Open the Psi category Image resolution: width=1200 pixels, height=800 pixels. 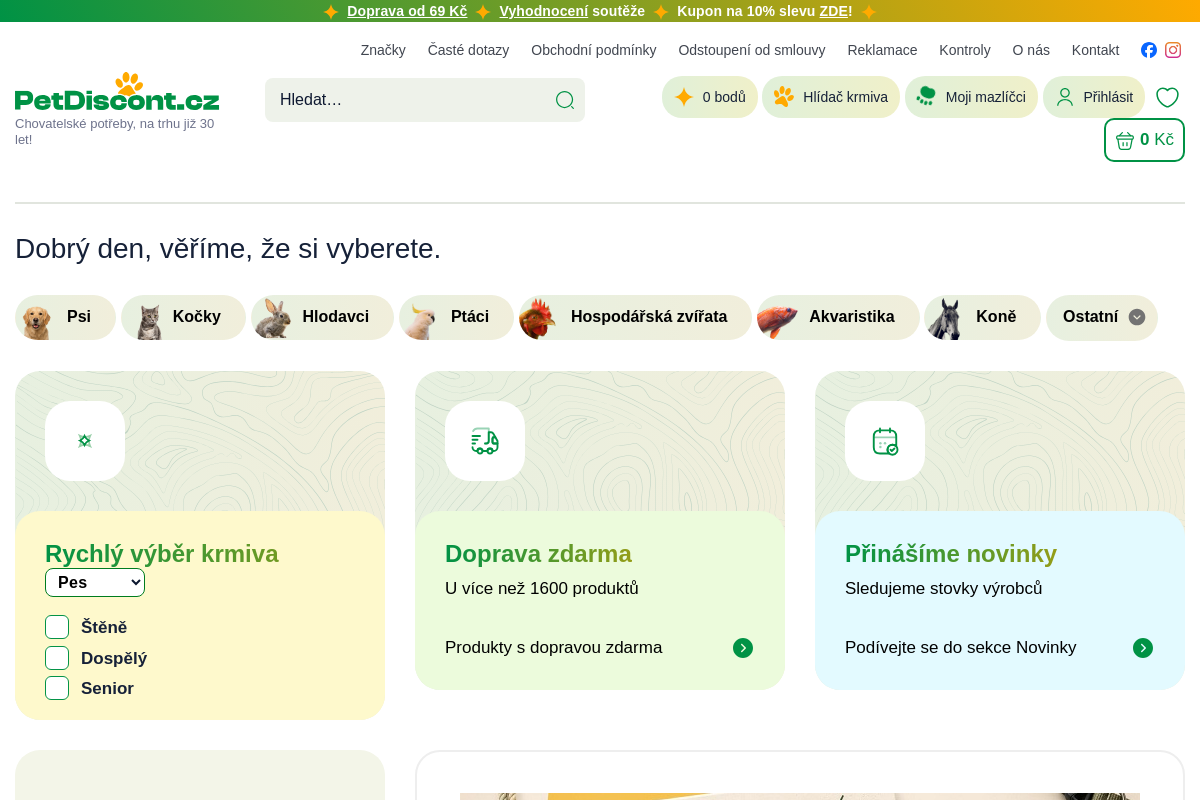[65, 317]
